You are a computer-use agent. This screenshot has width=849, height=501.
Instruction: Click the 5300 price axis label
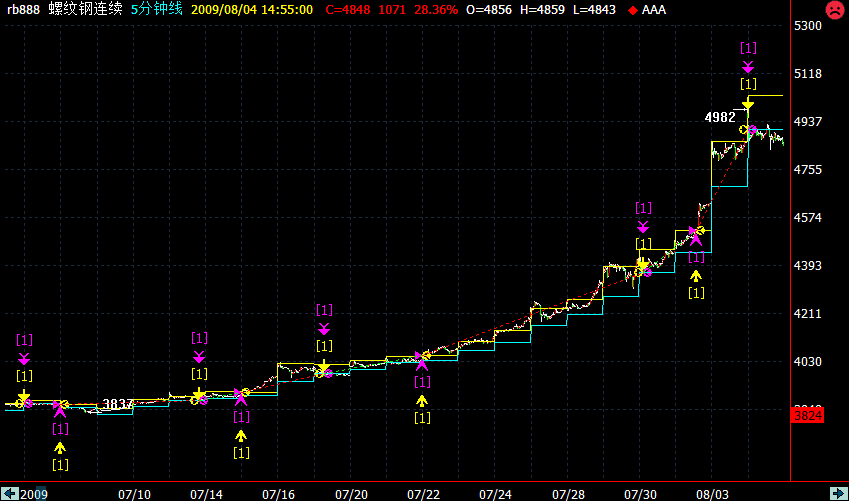(807, 25)
